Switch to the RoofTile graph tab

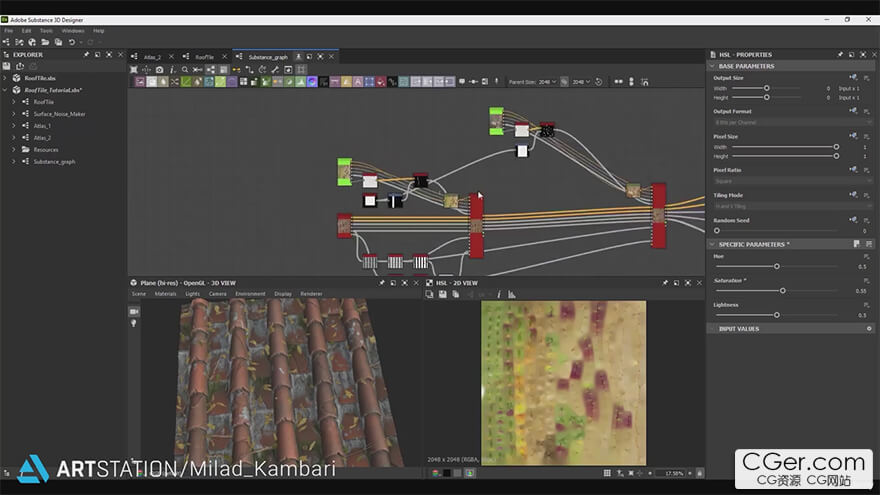point(204,57)
